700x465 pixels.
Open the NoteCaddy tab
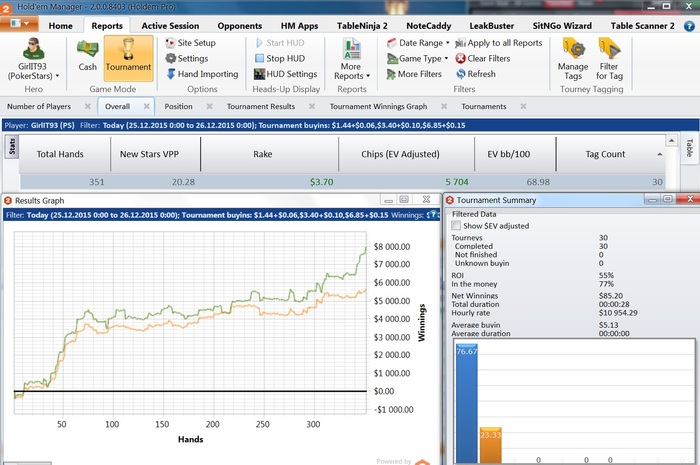[429, 26]
